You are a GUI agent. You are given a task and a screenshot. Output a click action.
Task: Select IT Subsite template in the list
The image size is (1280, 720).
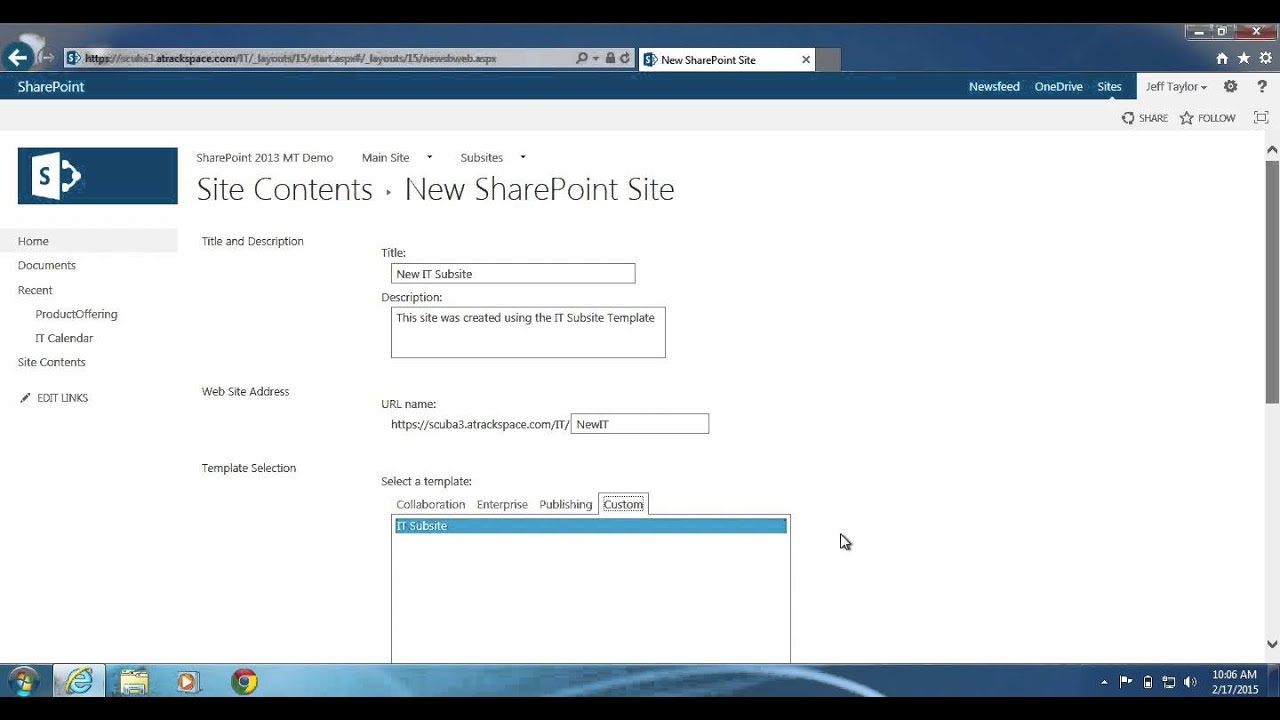pyautogui.click(x=591, y=526)
